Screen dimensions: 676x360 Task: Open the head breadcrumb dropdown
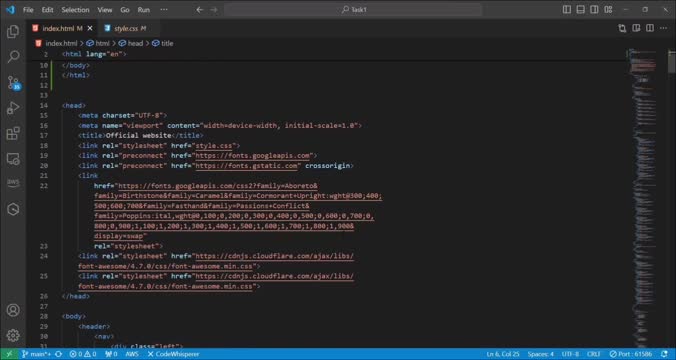click(x=131, y=43)
